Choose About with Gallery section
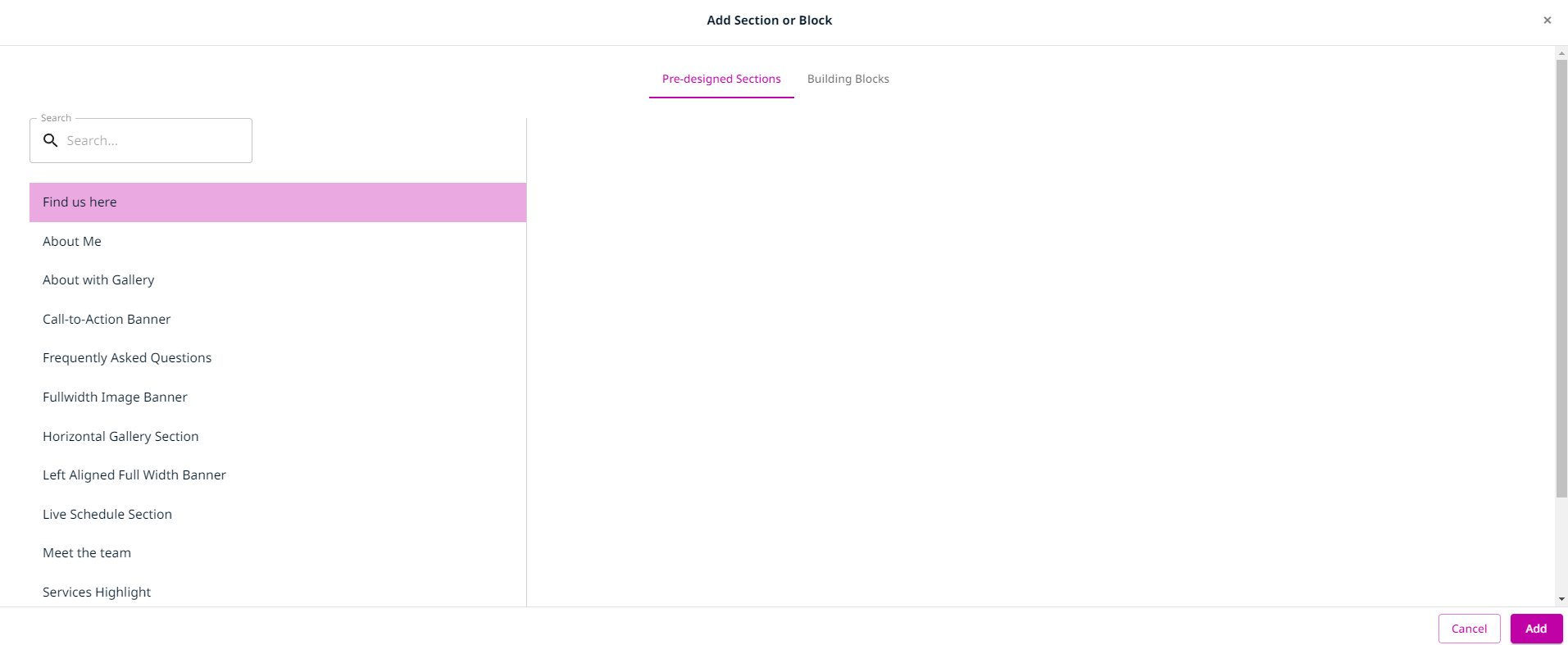 tap(278, 280)
